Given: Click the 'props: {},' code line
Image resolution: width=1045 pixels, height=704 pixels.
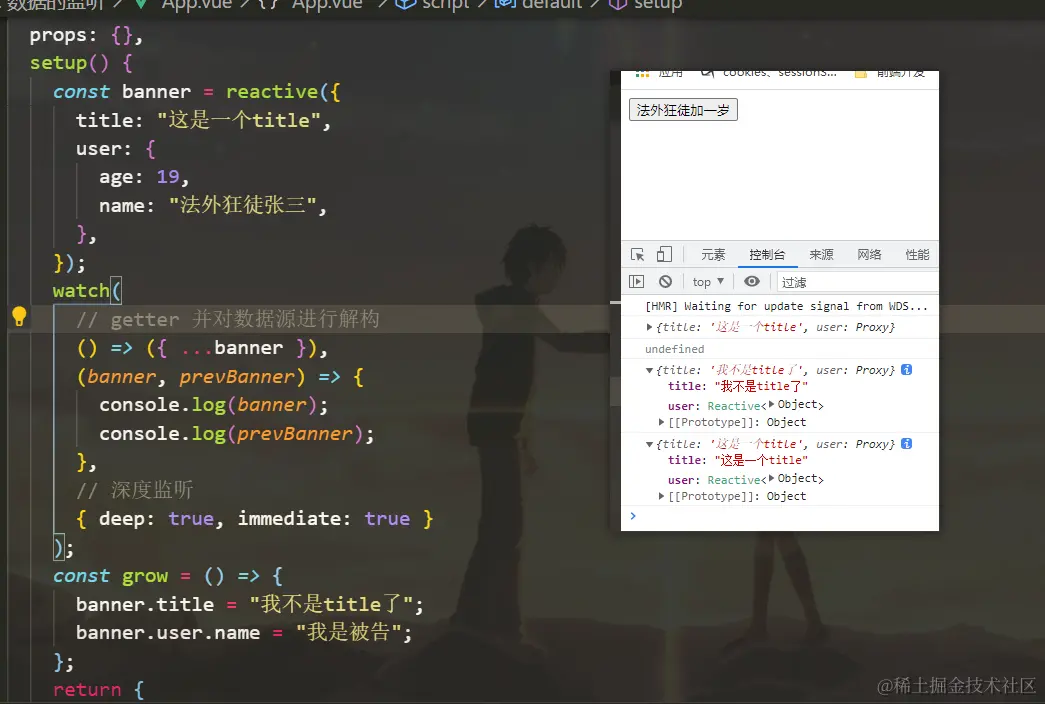Looking at the screenshot, I should 86,35.
